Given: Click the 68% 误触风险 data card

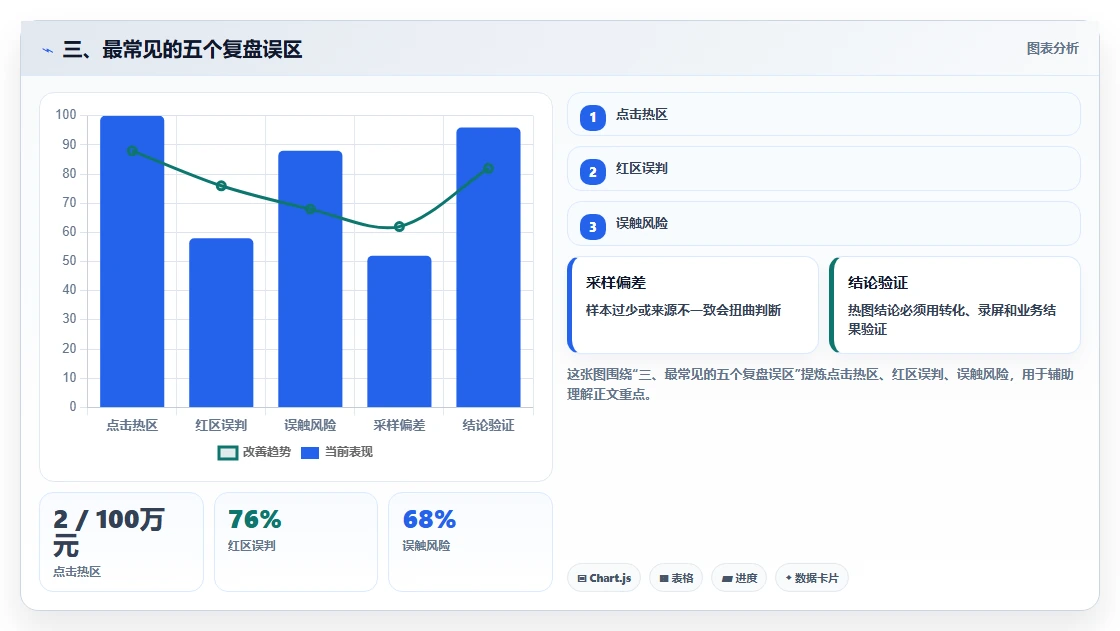Looking at the screenshot, I should click(471, 542).
